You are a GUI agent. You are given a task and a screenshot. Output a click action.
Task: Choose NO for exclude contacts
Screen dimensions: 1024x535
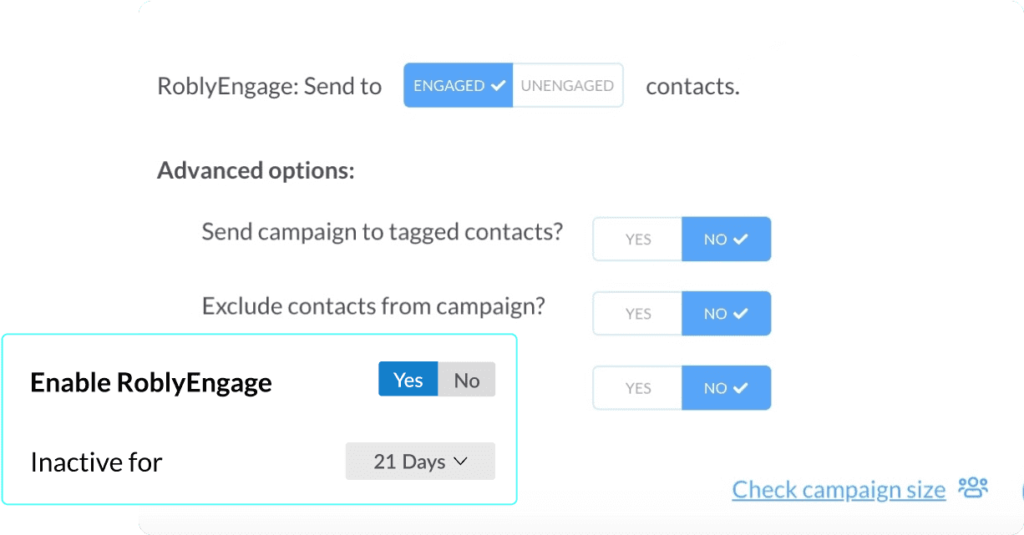pyautogui.click(x=726, y=314)
